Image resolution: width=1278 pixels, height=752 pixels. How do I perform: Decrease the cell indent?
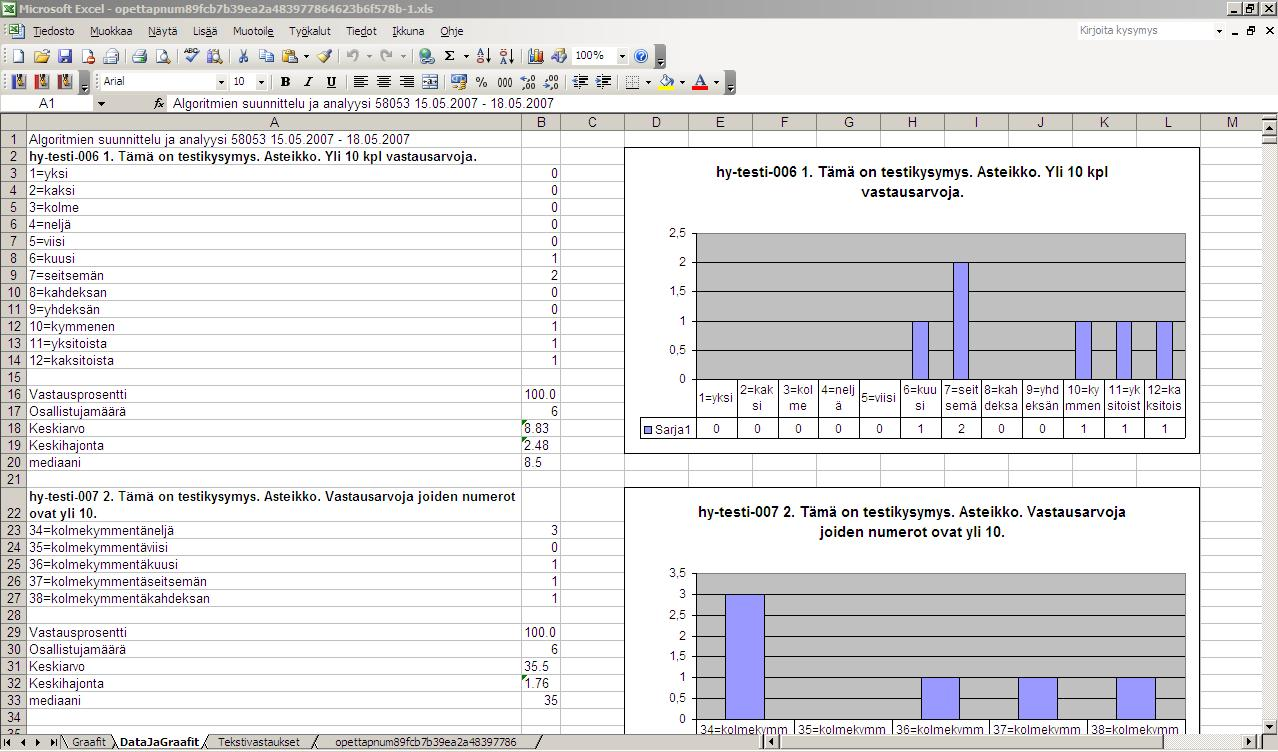coord(580,82)
